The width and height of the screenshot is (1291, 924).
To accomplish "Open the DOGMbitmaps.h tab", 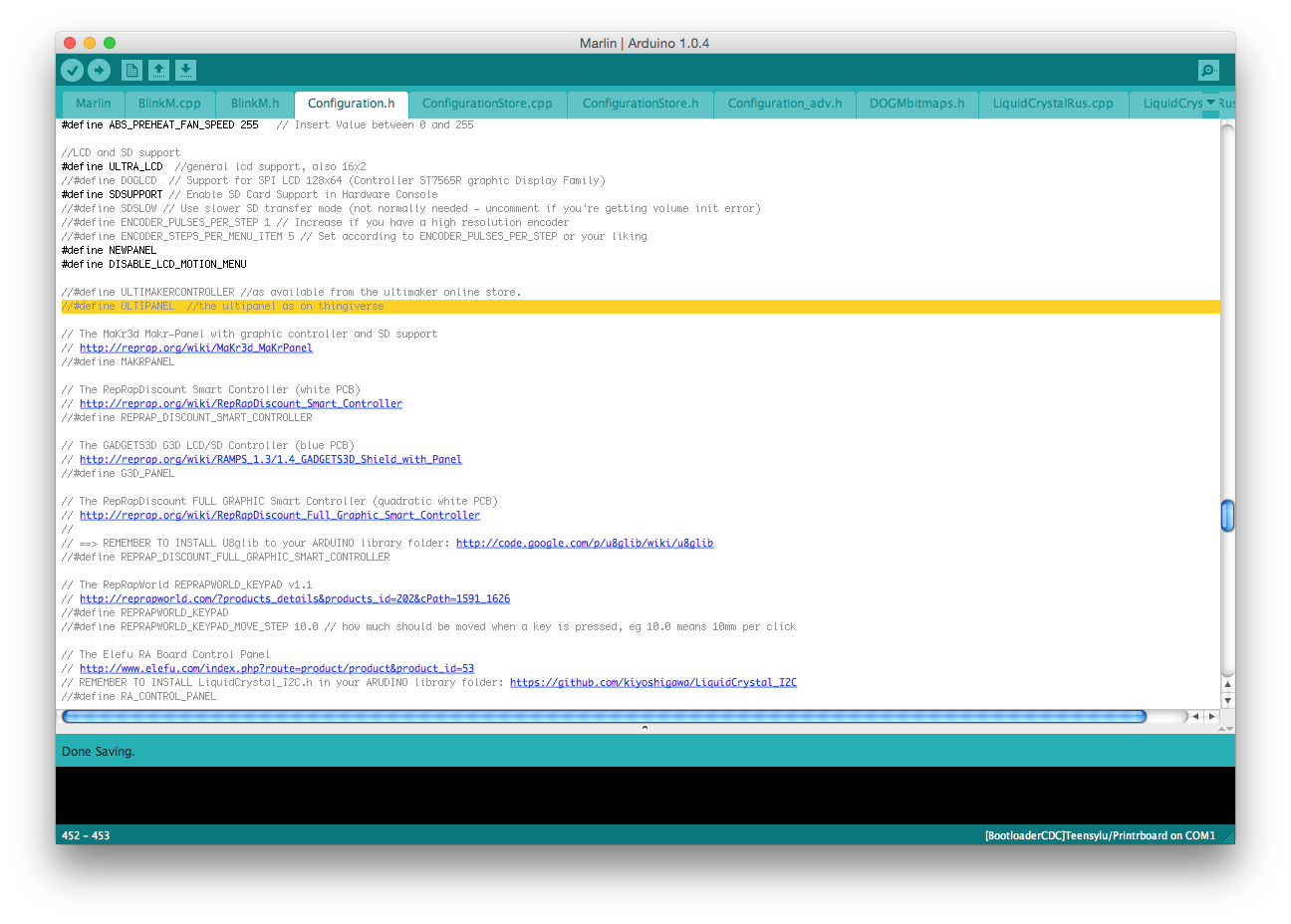I will 916,104.
